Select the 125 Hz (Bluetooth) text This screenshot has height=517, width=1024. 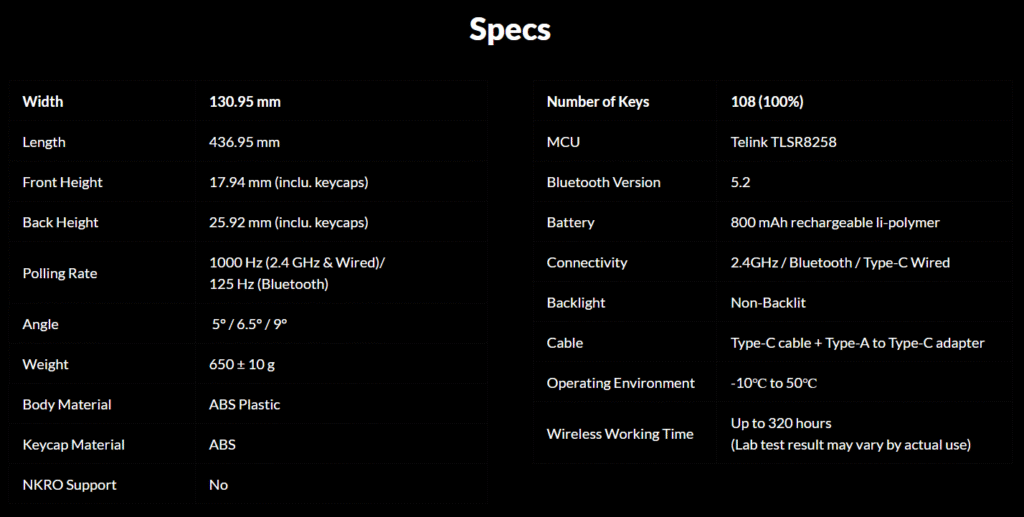(268, 284)
